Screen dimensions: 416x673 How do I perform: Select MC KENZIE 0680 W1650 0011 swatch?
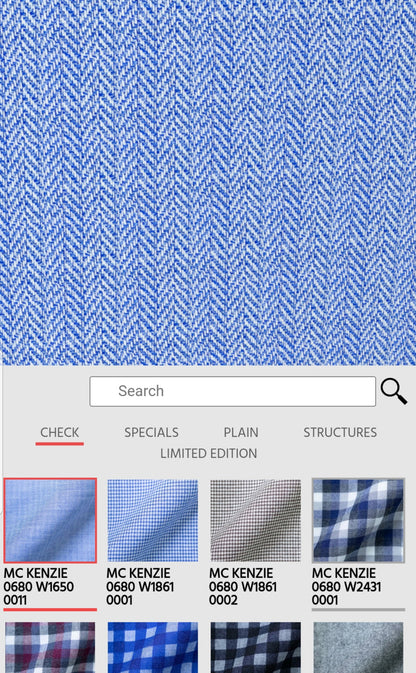click(50, 520)
